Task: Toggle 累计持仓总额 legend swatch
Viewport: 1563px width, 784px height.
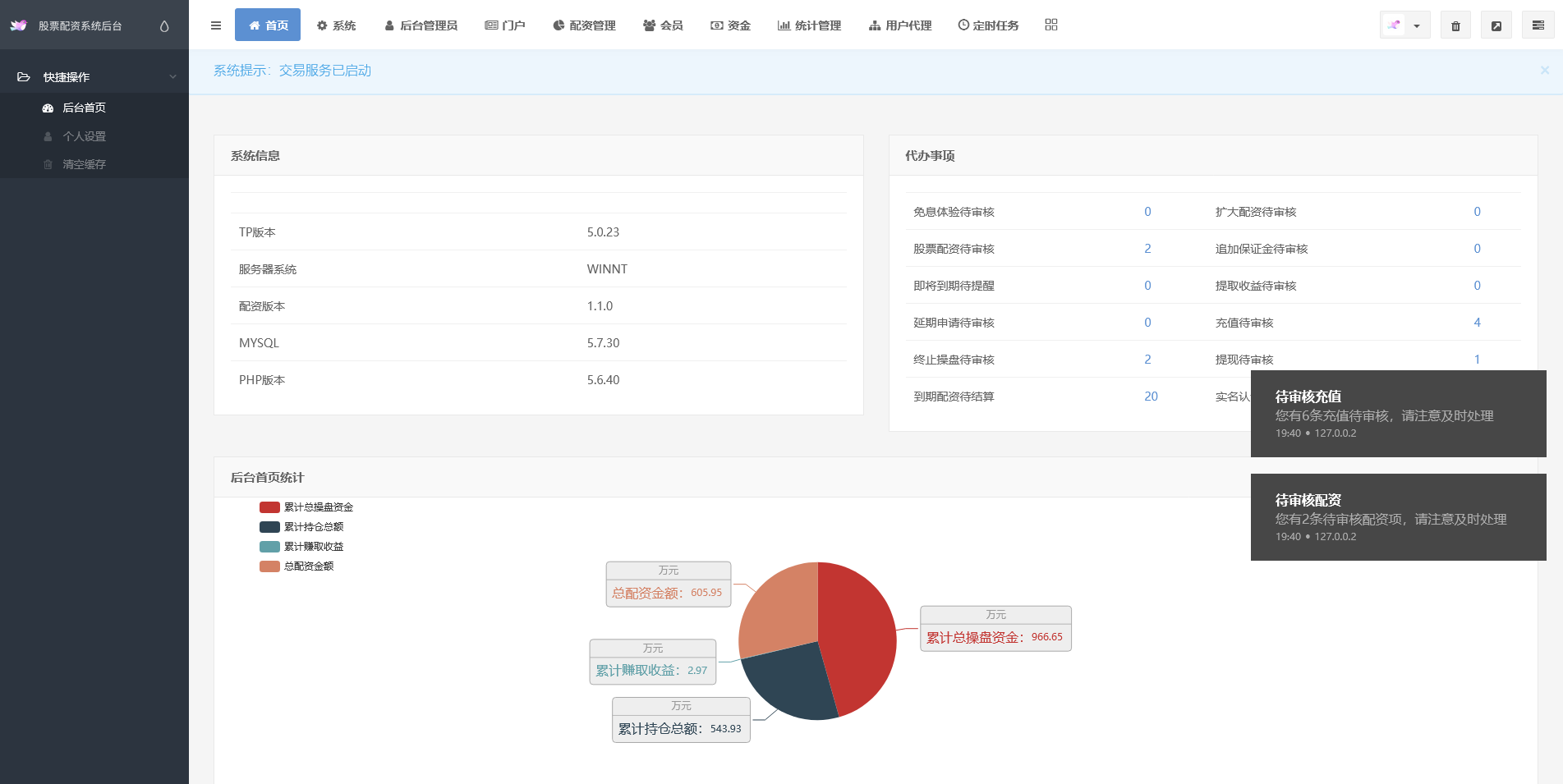Action: point(269,527)
